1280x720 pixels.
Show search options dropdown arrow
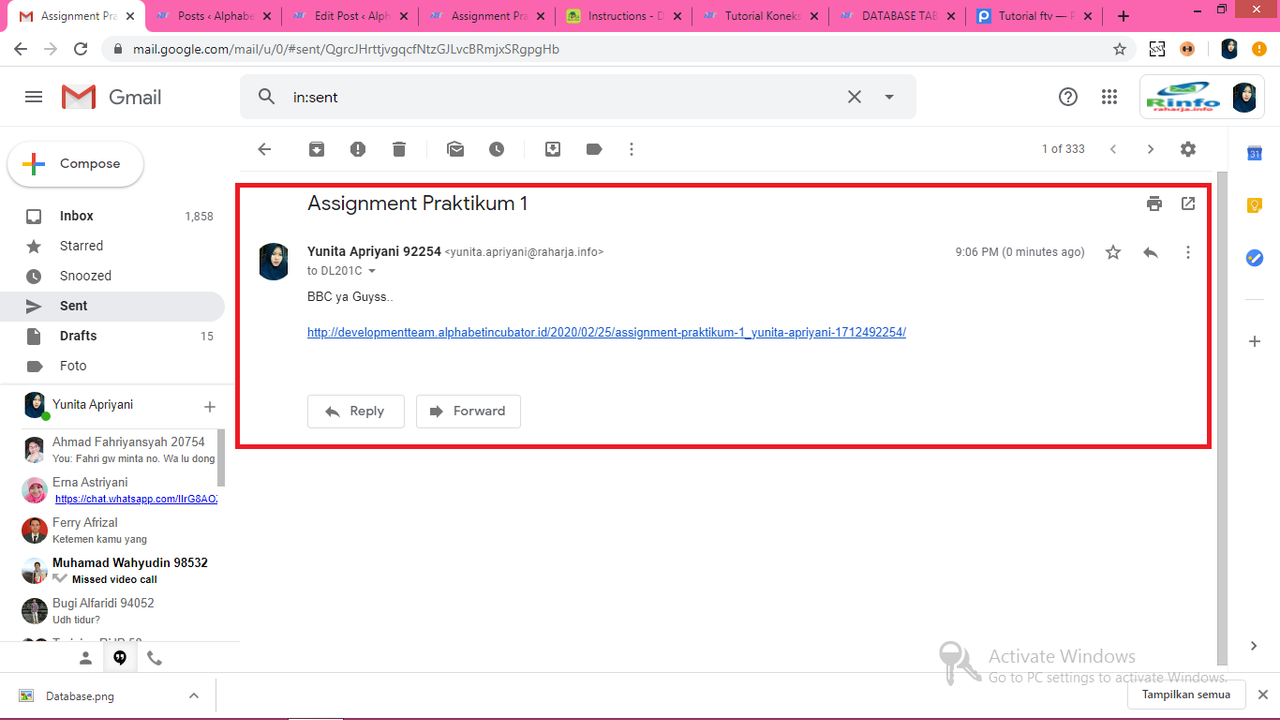coord(889,97)
